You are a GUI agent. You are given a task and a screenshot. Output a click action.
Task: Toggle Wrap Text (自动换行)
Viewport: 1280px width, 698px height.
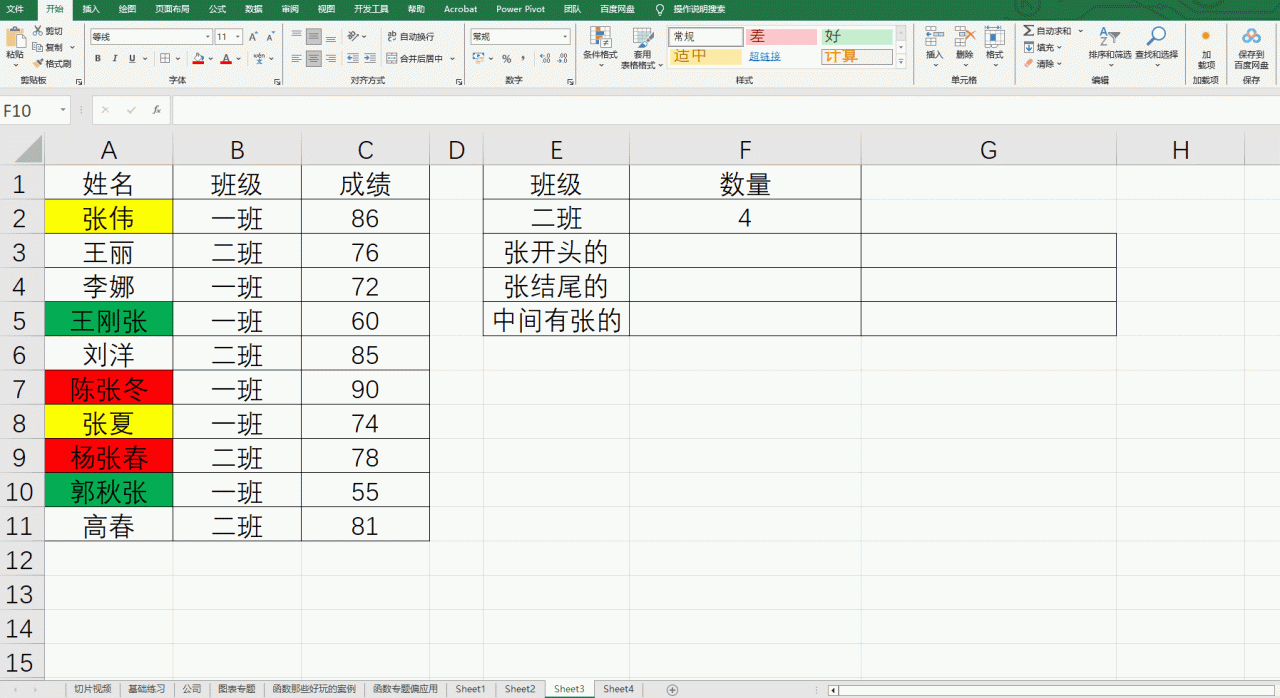click(410, 36)
